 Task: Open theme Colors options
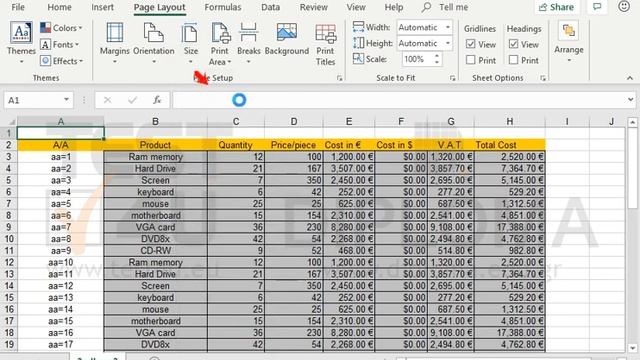pyautogui.click(x=61, y=28)
